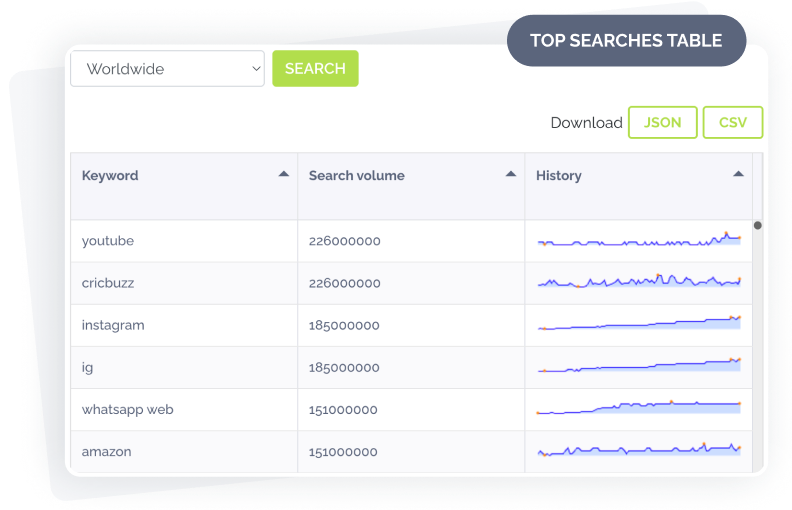792x510 pixels.
Task: Click youtube's 226000000 search volume
Action: click(344, 241)
